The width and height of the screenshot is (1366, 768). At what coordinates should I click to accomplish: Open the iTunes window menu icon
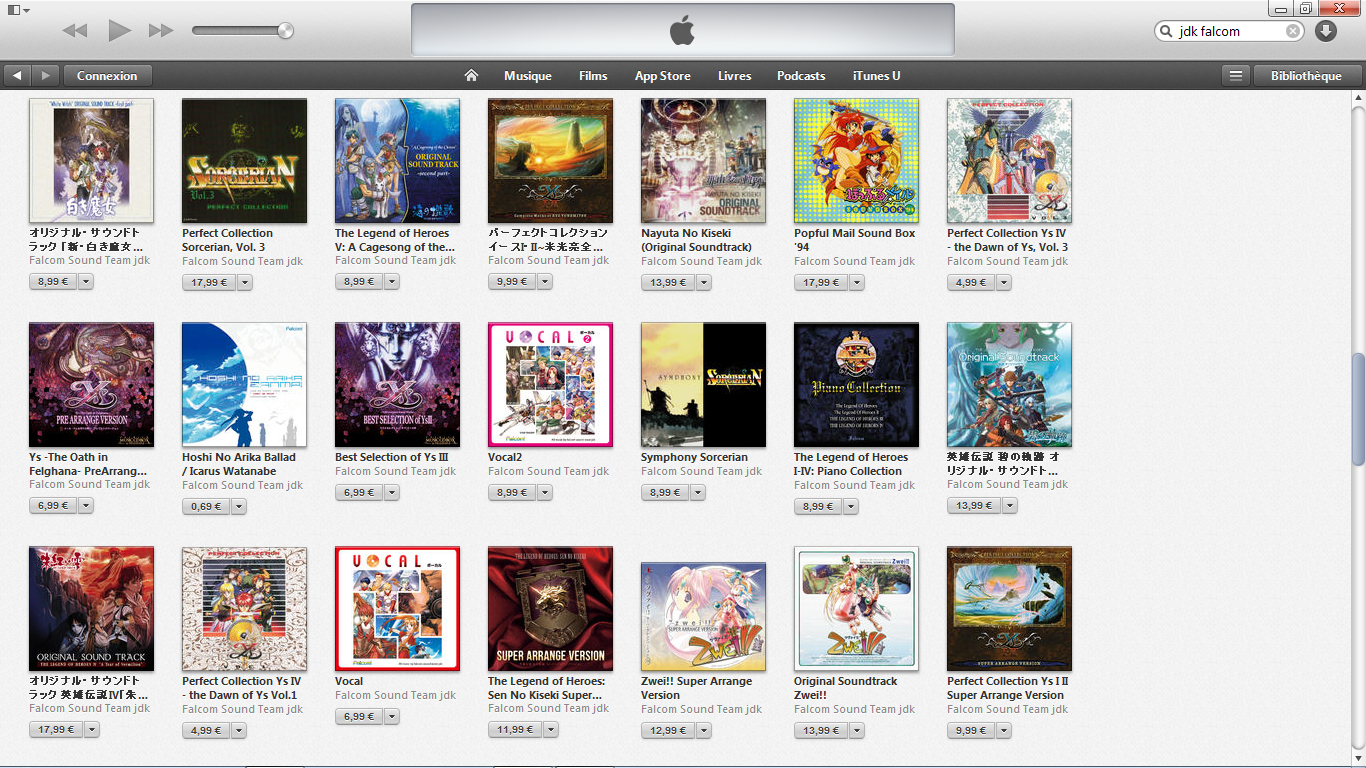pos(18,10)
